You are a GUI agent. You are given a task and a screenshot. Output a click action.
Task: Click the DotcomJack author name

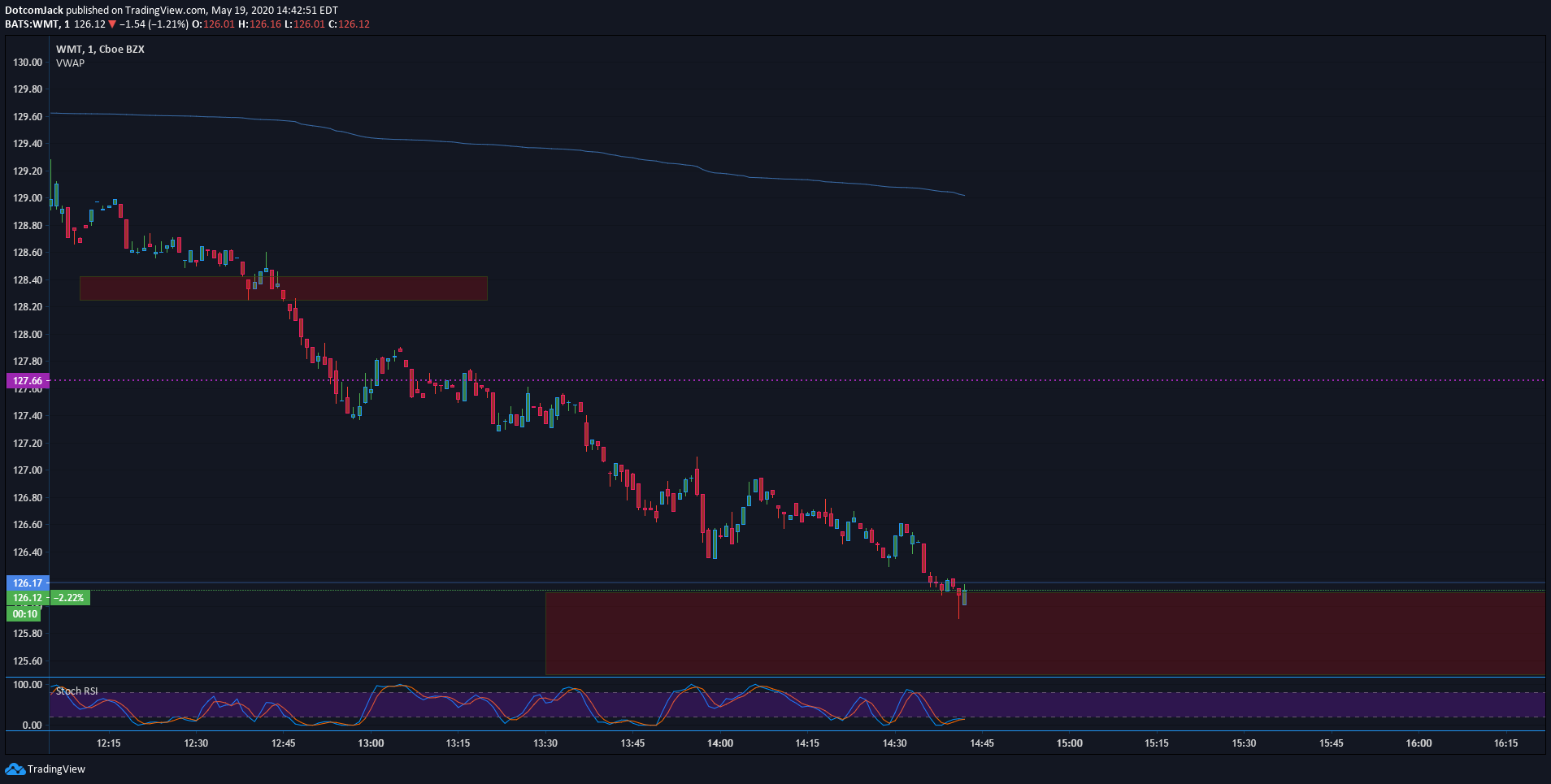click(x=34, y=11)
